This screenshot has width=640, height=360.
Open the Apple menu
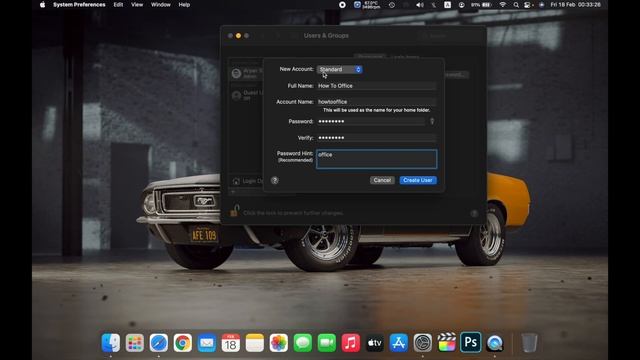coord(42,4)
